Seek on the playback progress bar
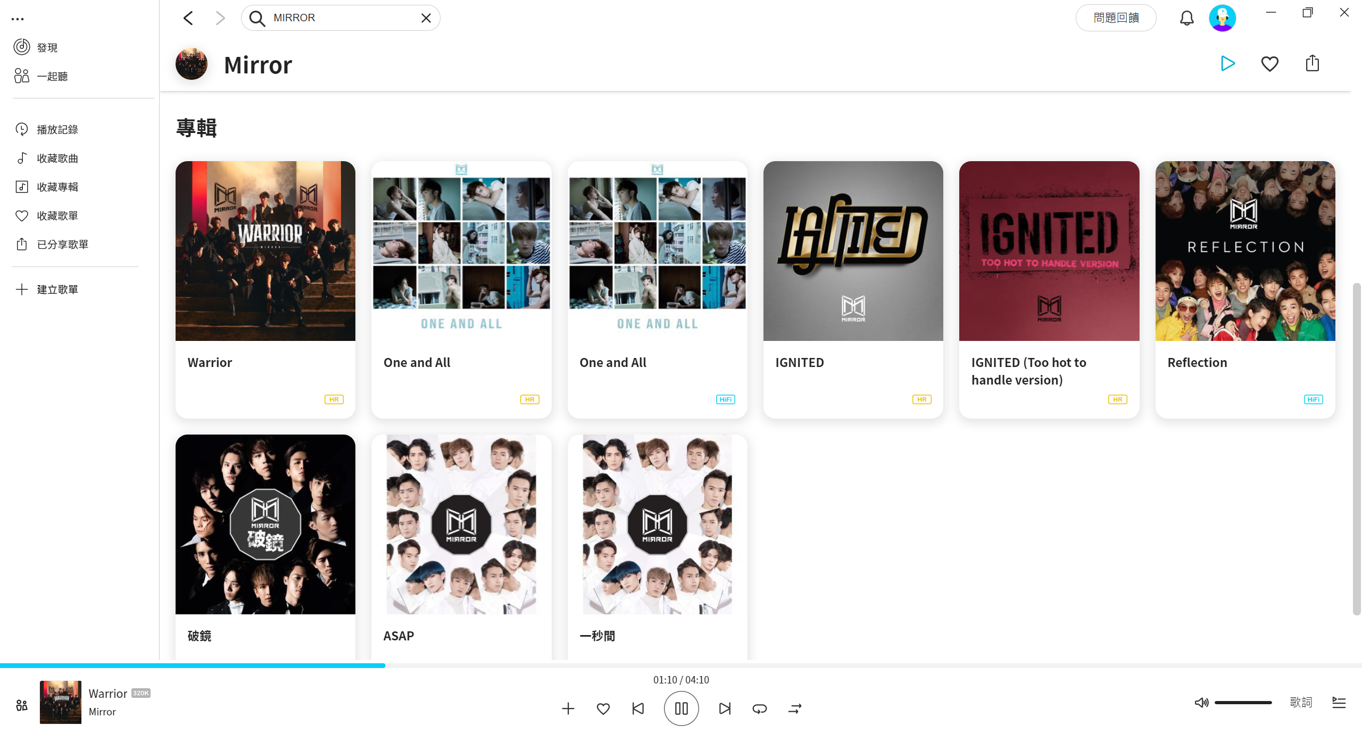 coord(681,665)
